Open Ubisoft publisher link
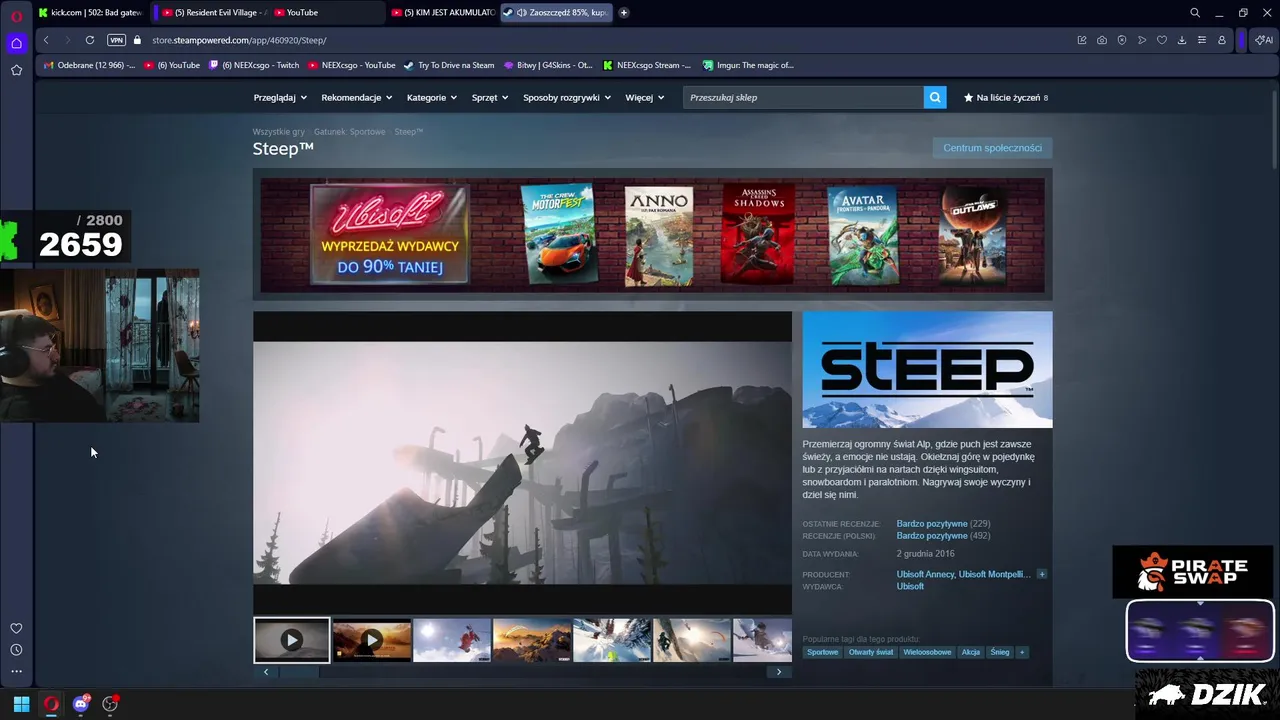Image resolution: width=1280 pixels, height=720 pixels. click(x=910, y=586)
